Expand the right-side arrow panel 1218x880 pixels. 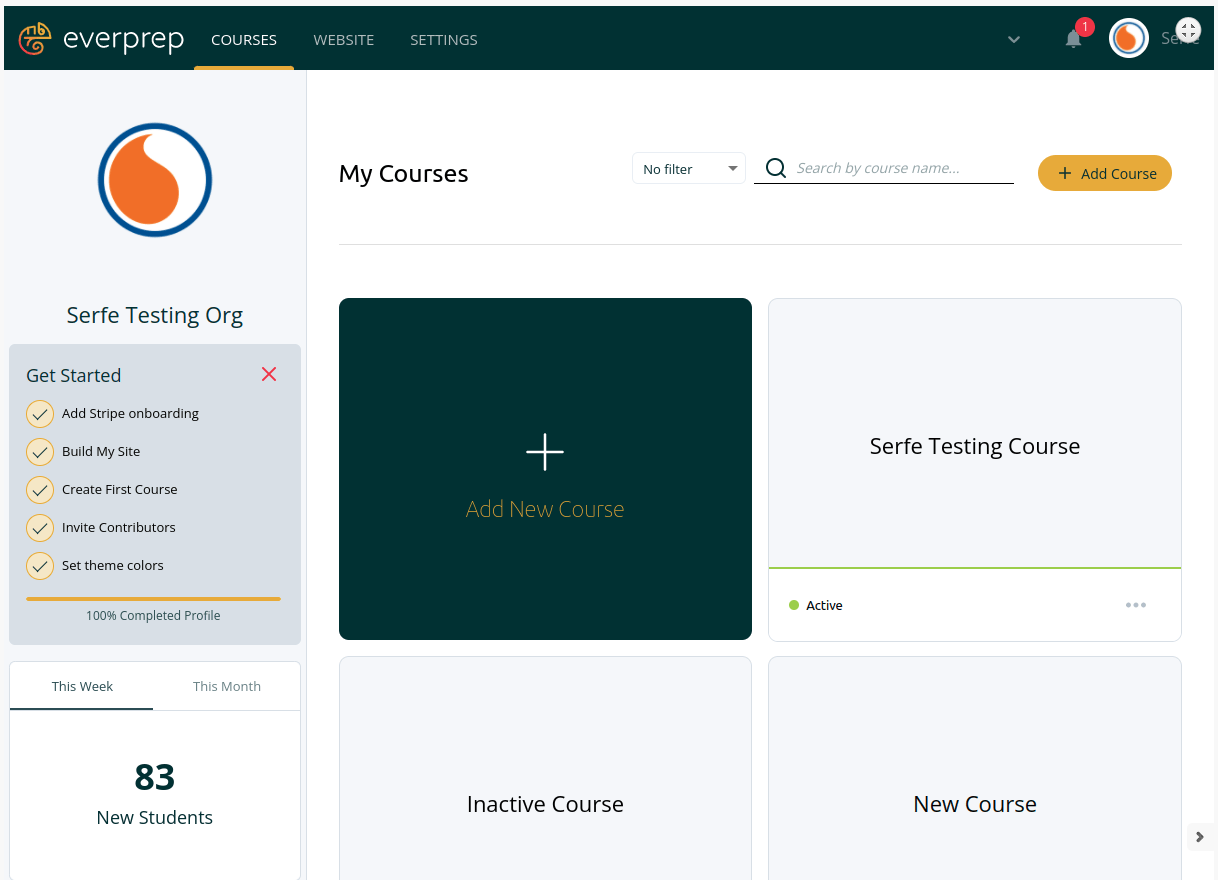pyautogui.click(x=1200, y=837)
